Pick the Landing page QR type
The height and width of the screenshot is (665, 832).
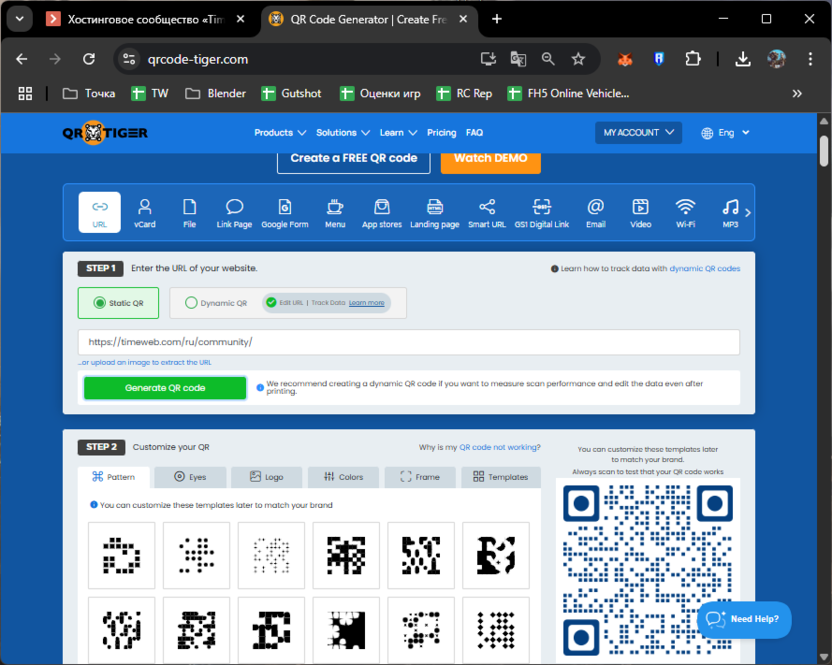click(434, 210)
